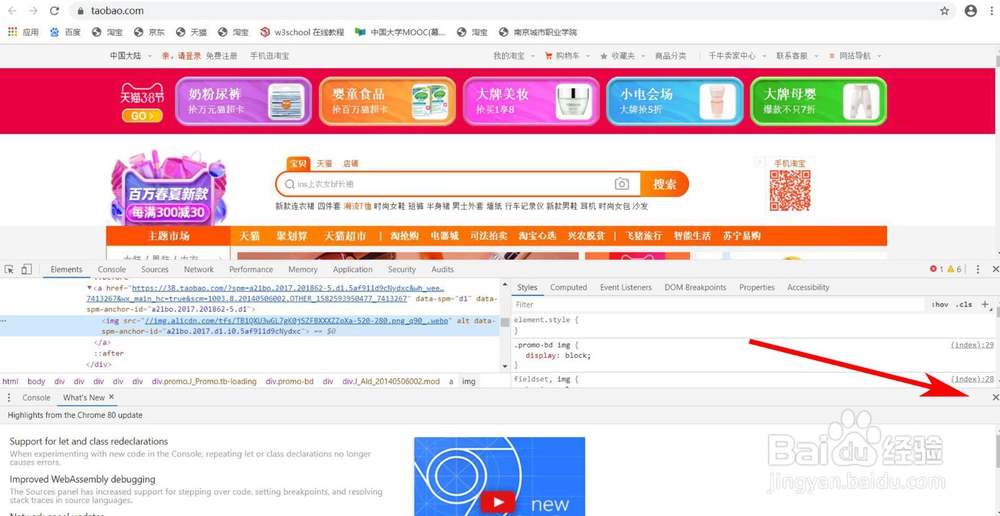Switch to DevTools Console tab

[x=112, y=270]
